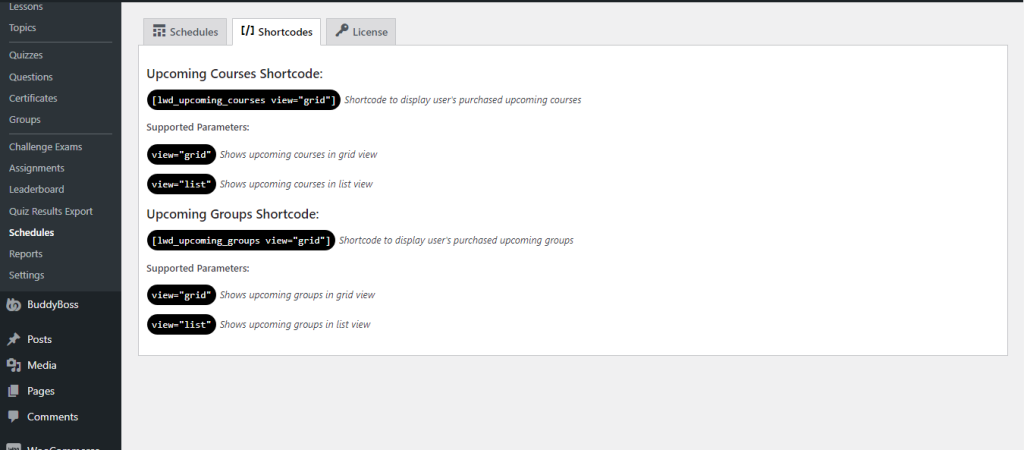Click "Shows upcoming groups in grid view" text
This screenshot has height=450, width=1024.
[297, 295]
